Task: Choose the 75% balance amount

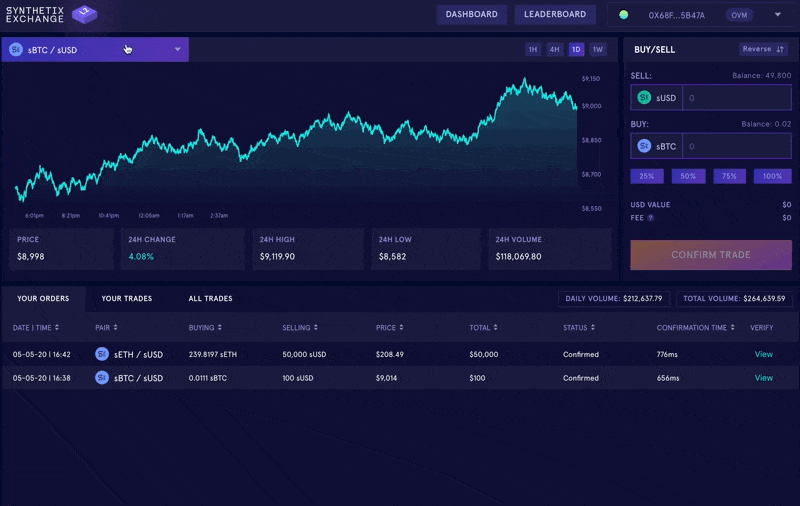Action: [x=730, y=176]
